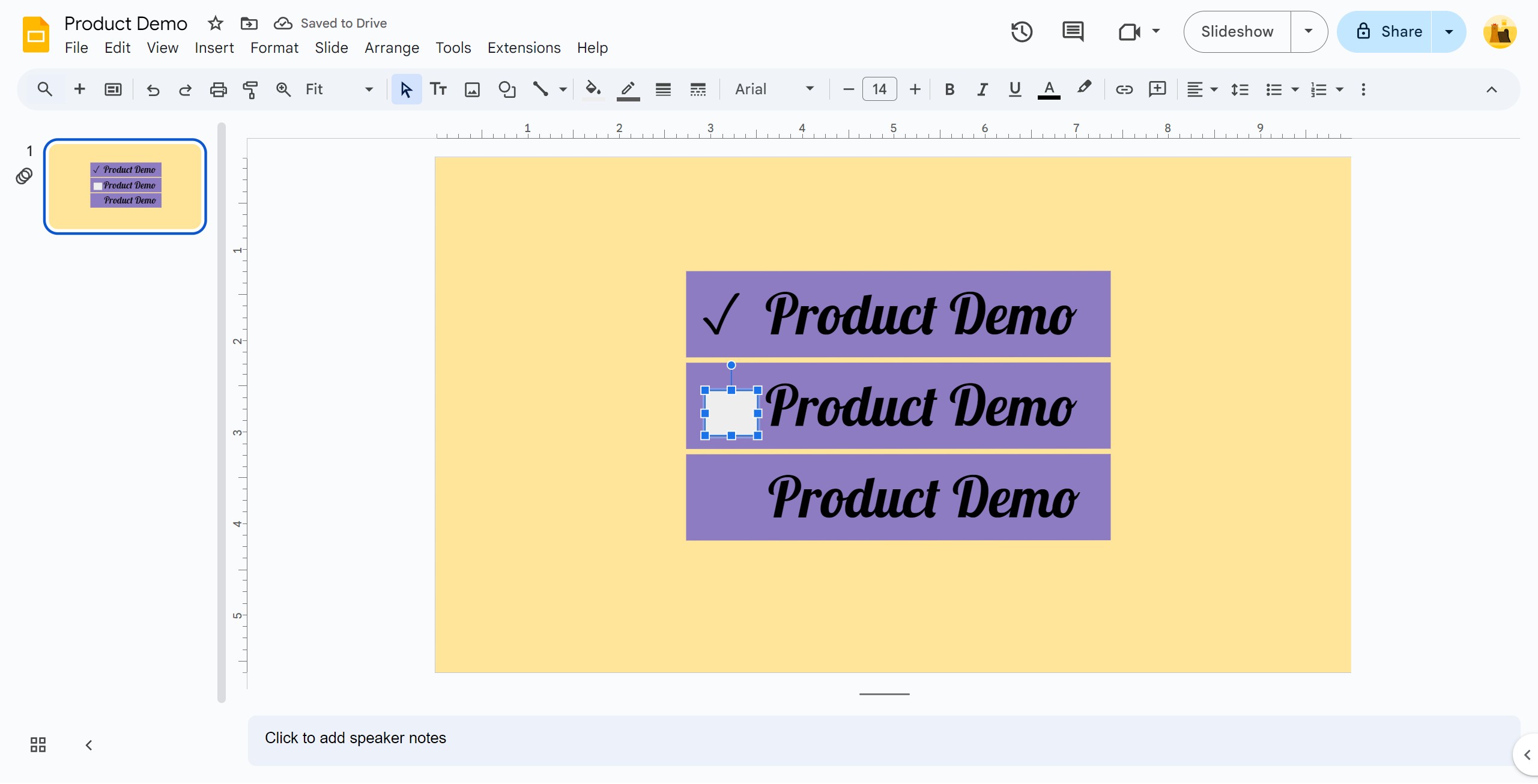Toggle Italic formatting
Image resolution: width=1538 pixels, height=784 pixels.
[x=982, y=89]
